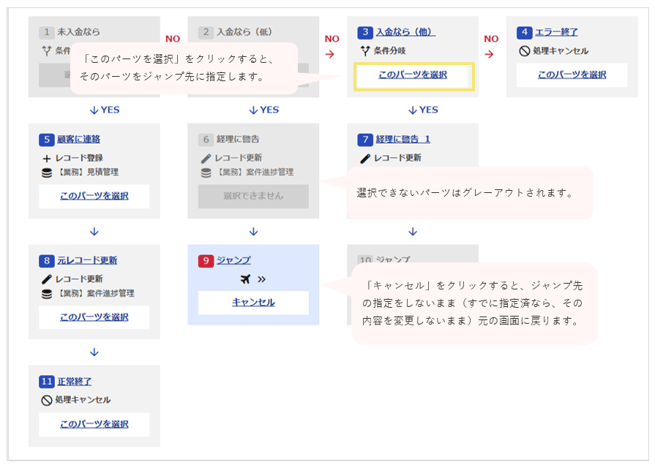The image size is (655, 470).
Task: Click red number badge 9 of ジャンプ
Action: [206, 261]
